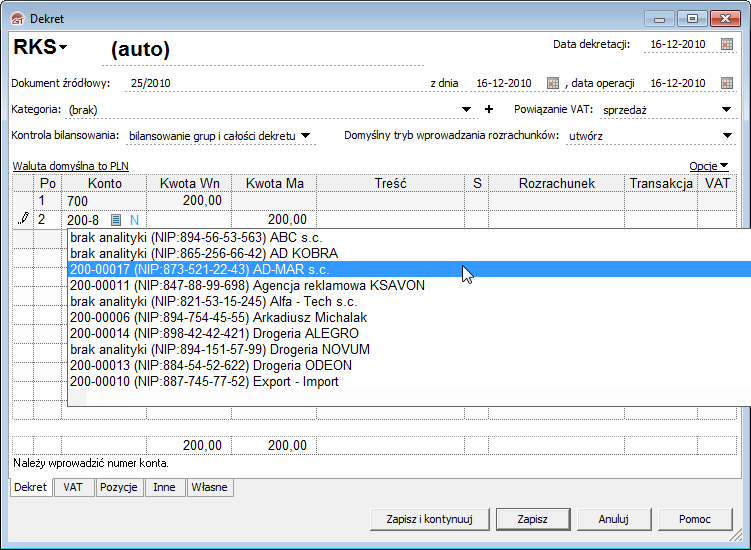
Task: Expand the Domyślny tryb rozrachunków dropdown
Action: tap(727, 135)
